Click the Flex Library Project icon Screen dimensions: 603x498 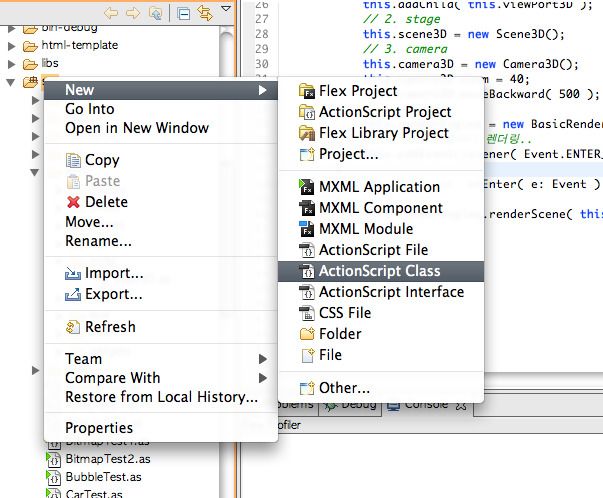pos(307,133)
